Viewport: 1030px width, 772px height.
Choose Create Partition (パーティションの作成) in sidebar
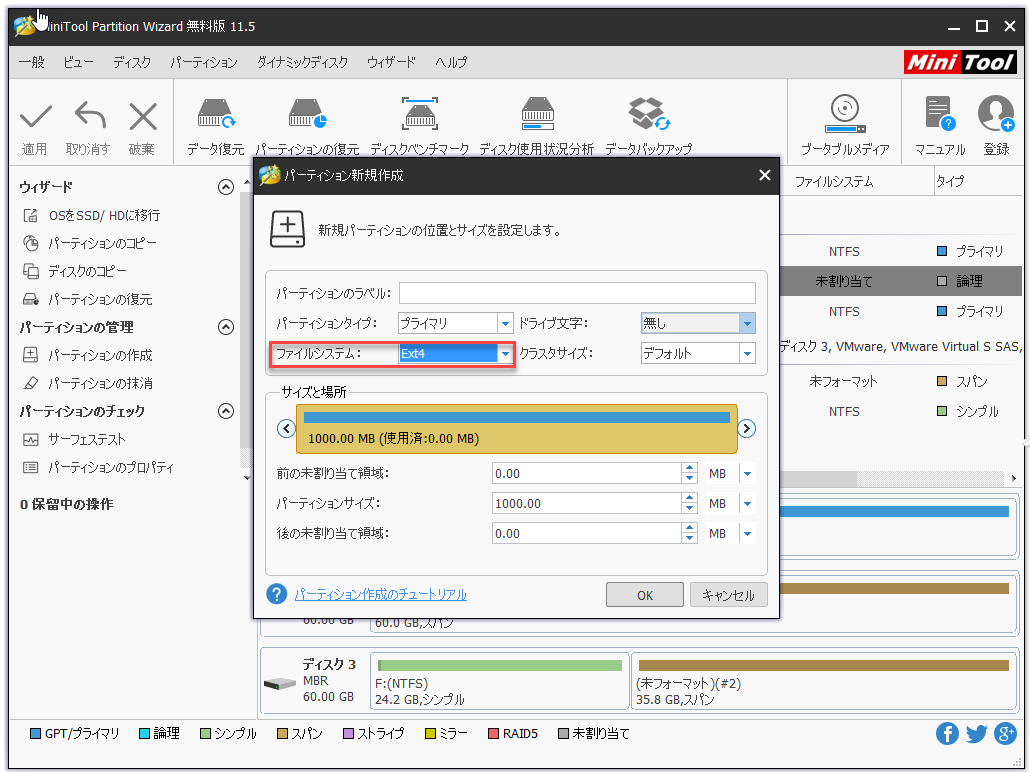coord(87,355)
